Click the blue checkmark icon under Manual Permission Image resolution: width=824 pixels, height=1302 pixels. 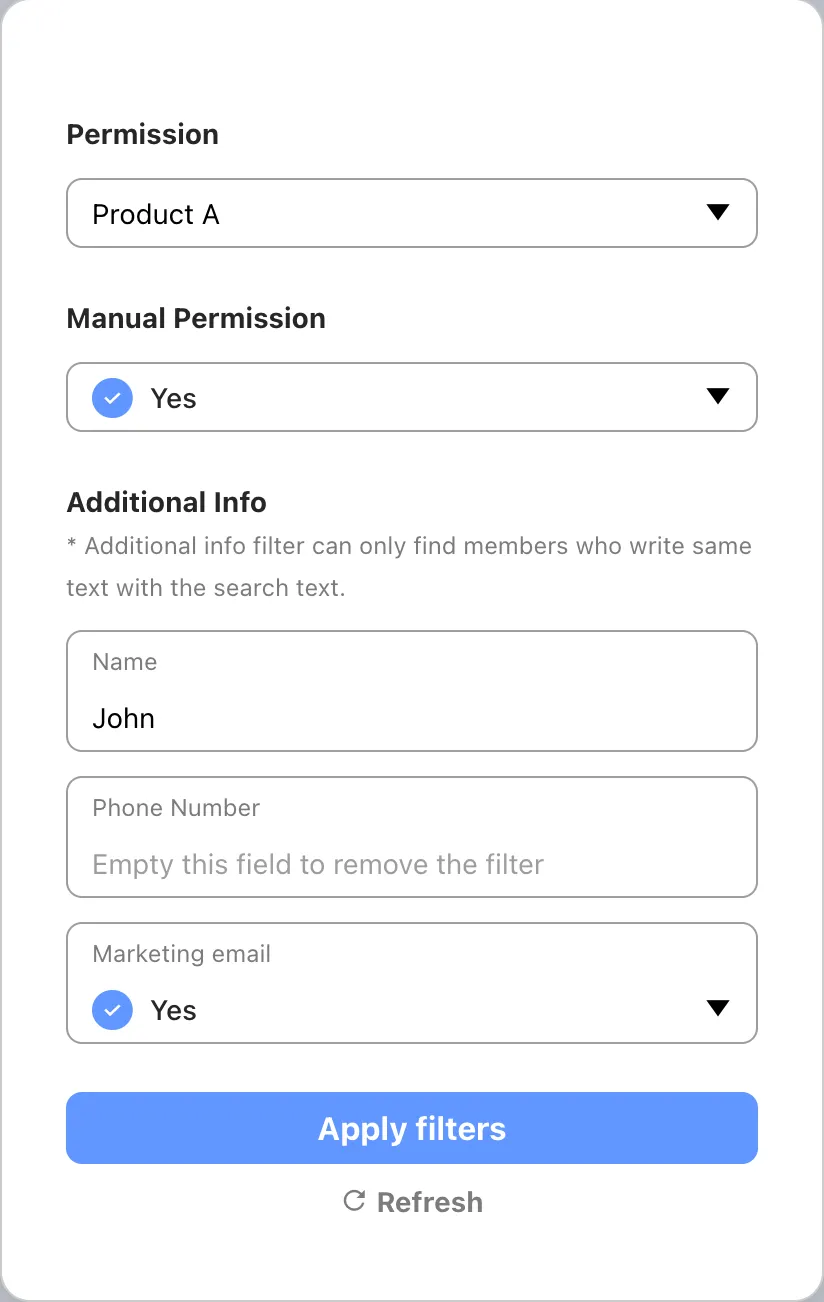tap(112, 398)
